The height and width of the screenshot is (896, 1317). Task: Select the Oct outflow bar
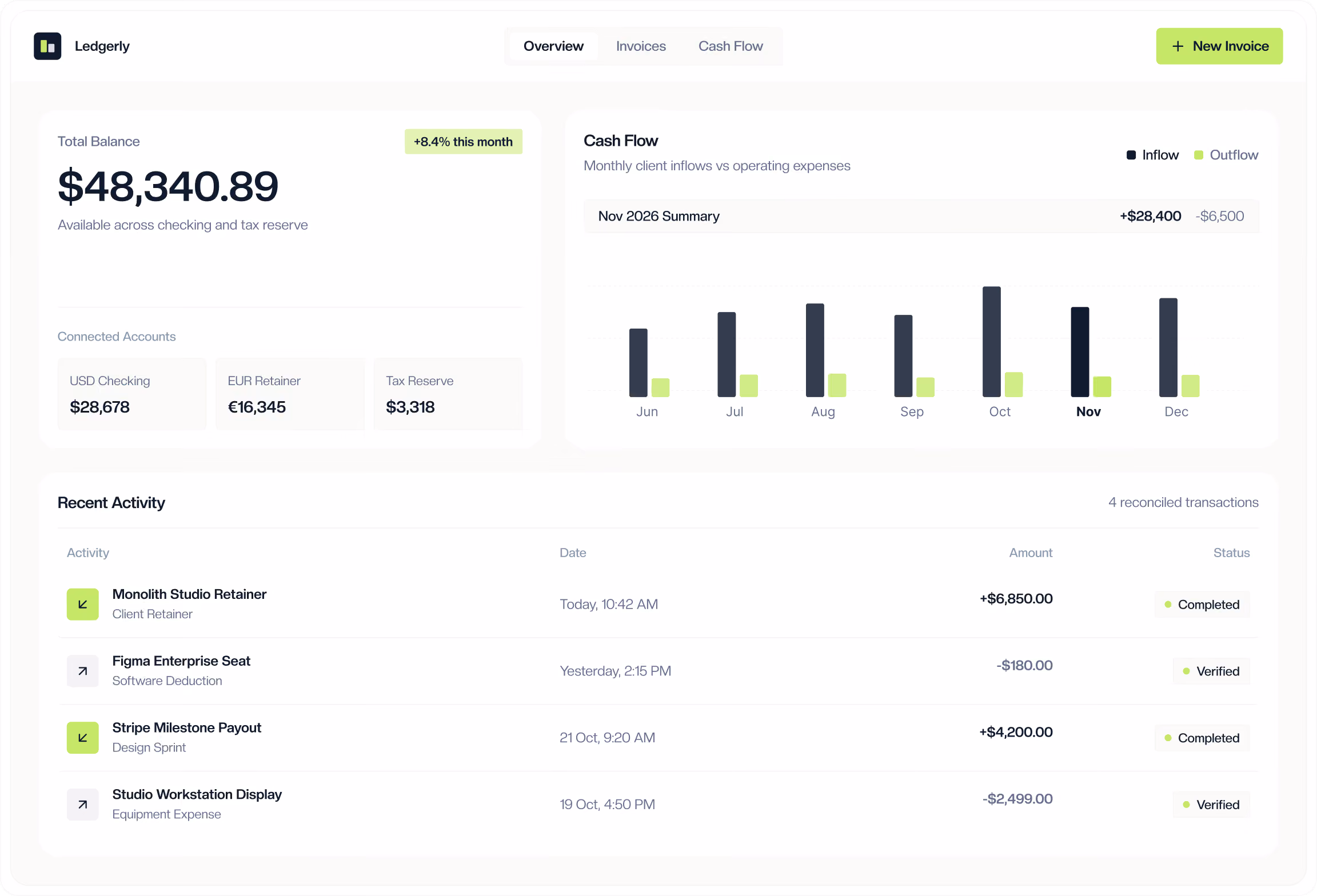click(x=1014, y=385)
